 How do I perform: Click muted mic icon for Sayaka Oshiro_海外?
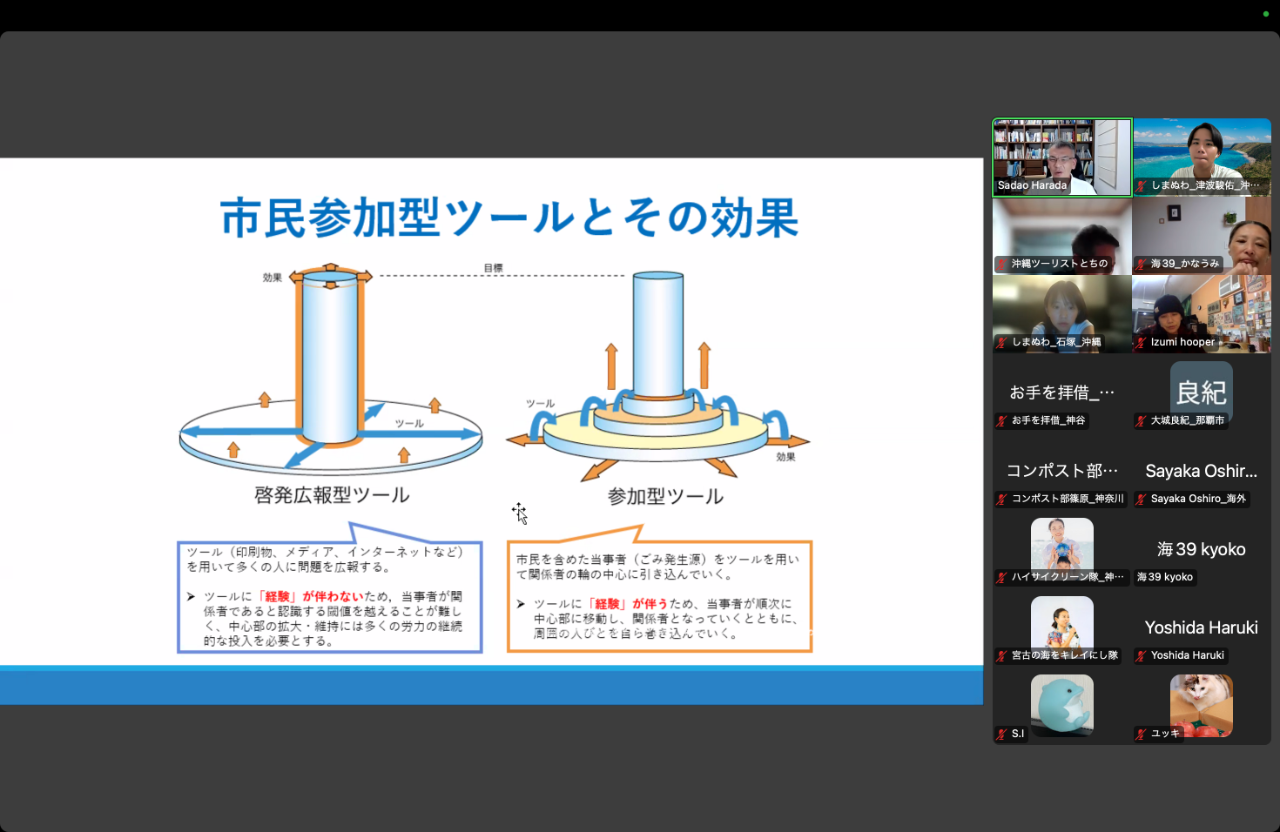click(x=1142, y=499)
